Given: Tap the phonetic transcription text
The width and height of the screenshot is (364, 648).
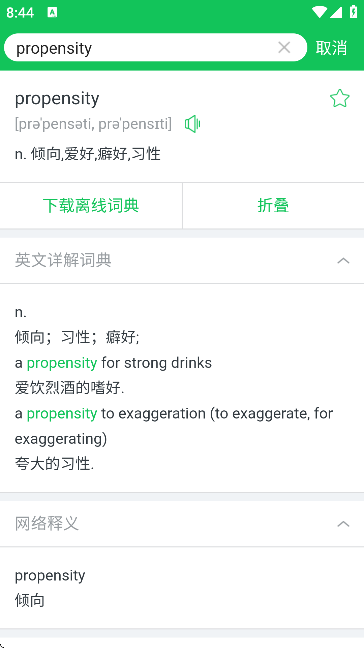Looking at the screenshot, I should (93, 124).
